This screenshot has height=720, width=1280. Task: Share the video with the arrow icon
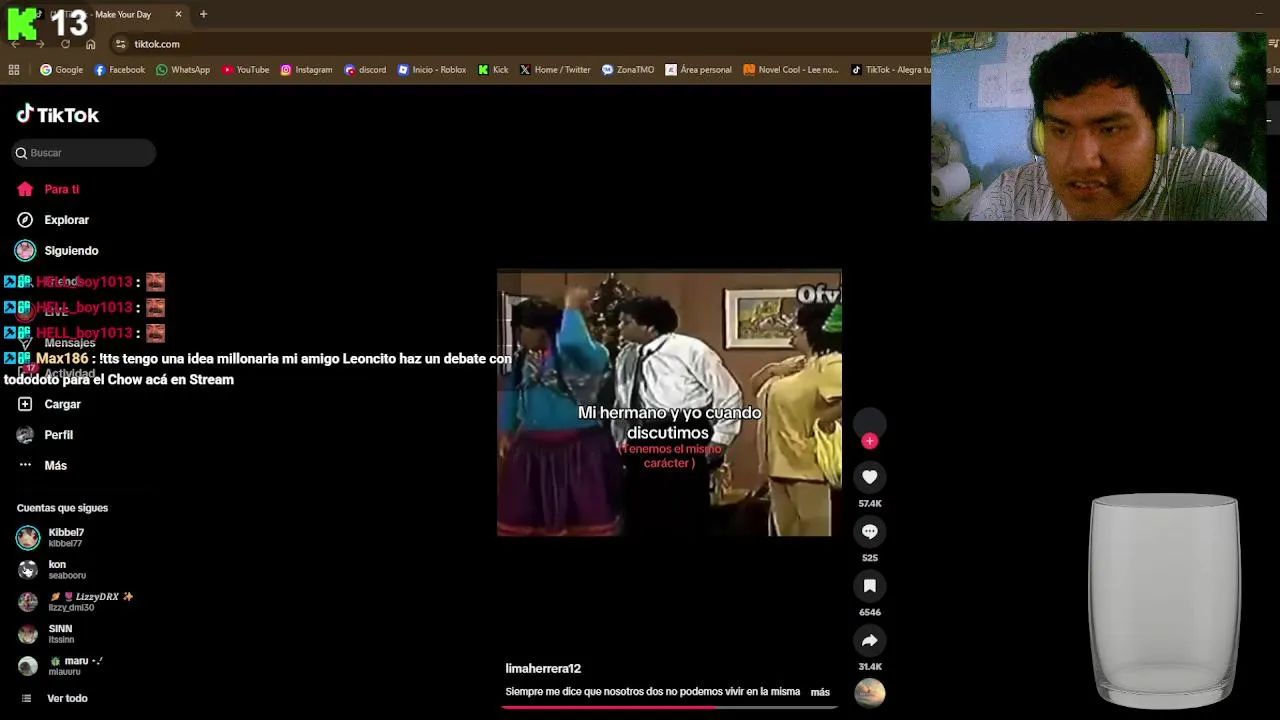870,640
